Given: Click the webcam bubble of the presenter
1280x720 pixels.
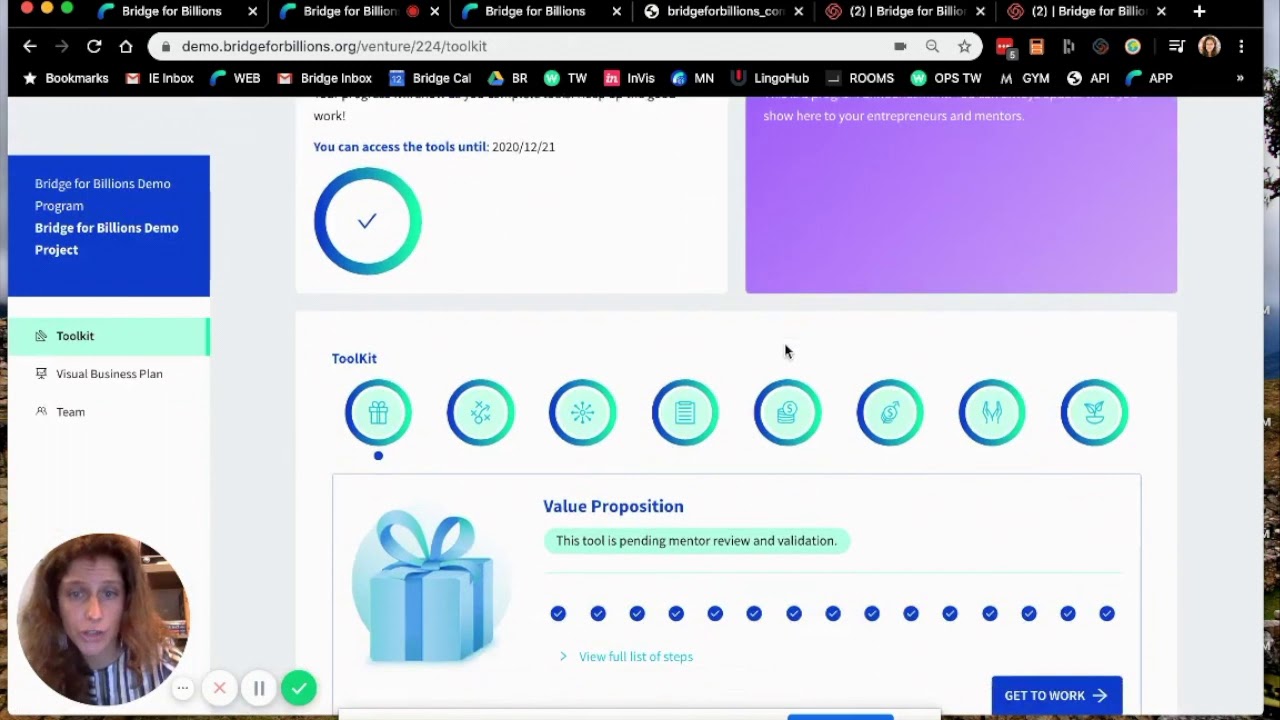Looking at the screenshot, I should (103, 619).
